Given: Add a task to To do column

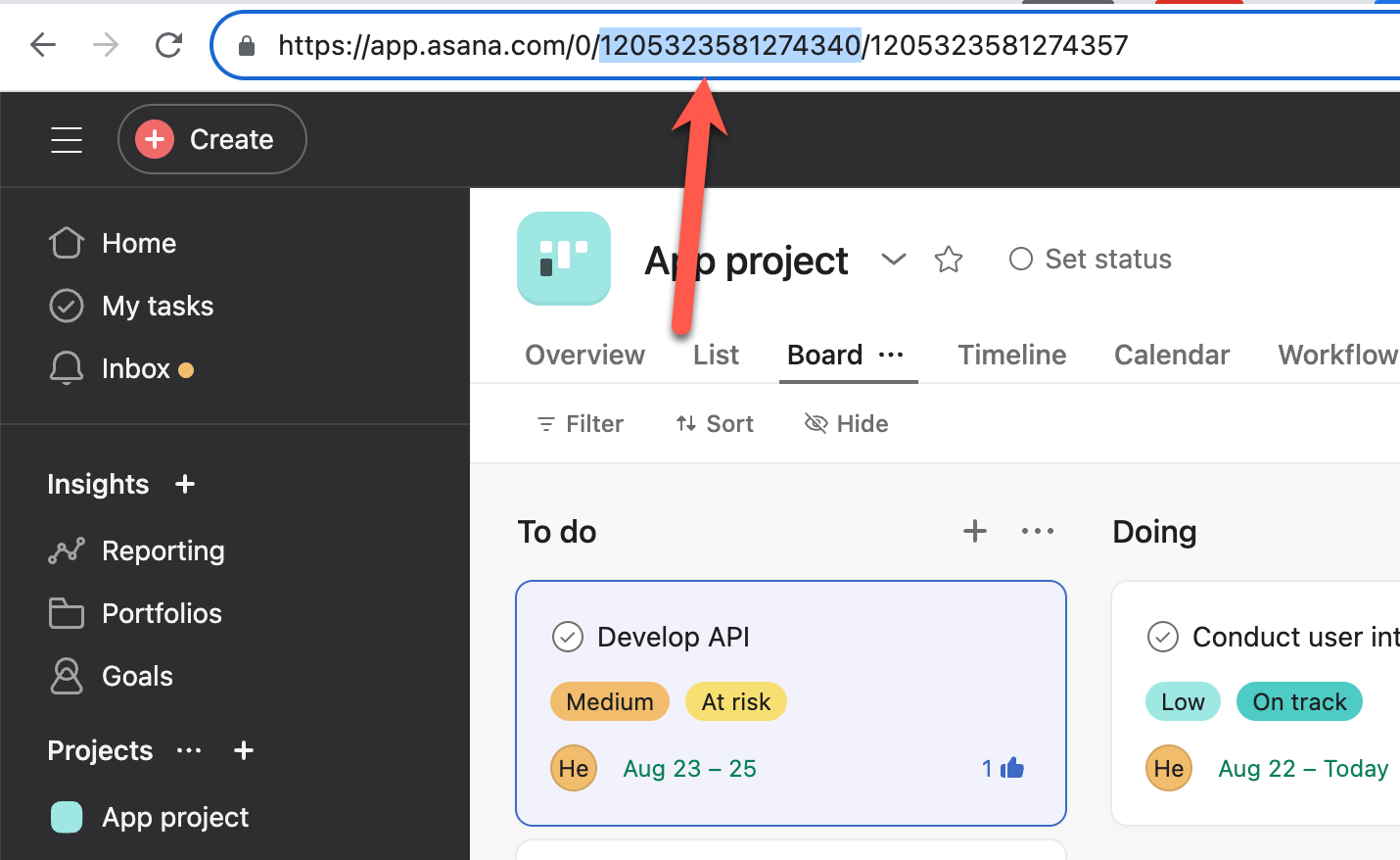Looking at the screenshot, I should tap(975, 531).
